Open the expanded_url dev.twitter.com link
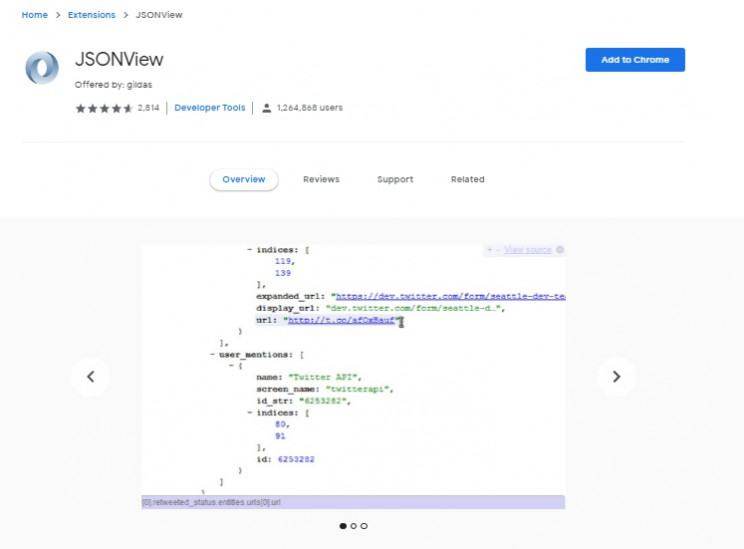This screenshot has width=744, height=549. coord(450,296)
